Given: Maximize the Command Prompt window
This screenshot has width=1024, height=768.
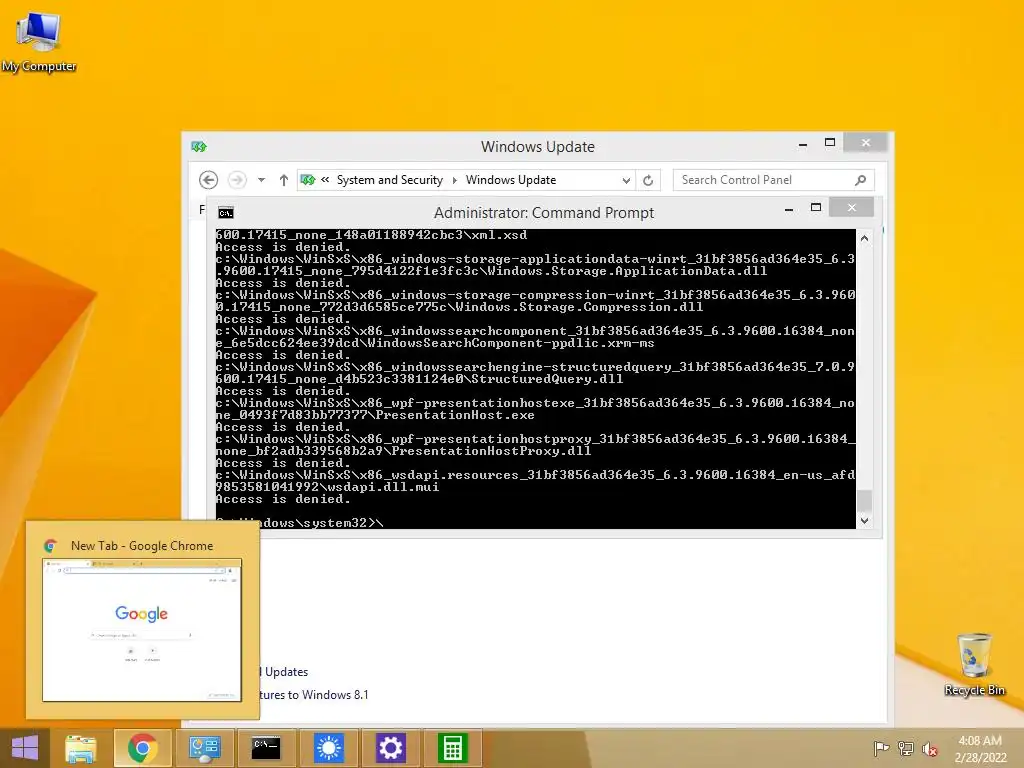Looking at the screenshot, I should coord(816,208).
